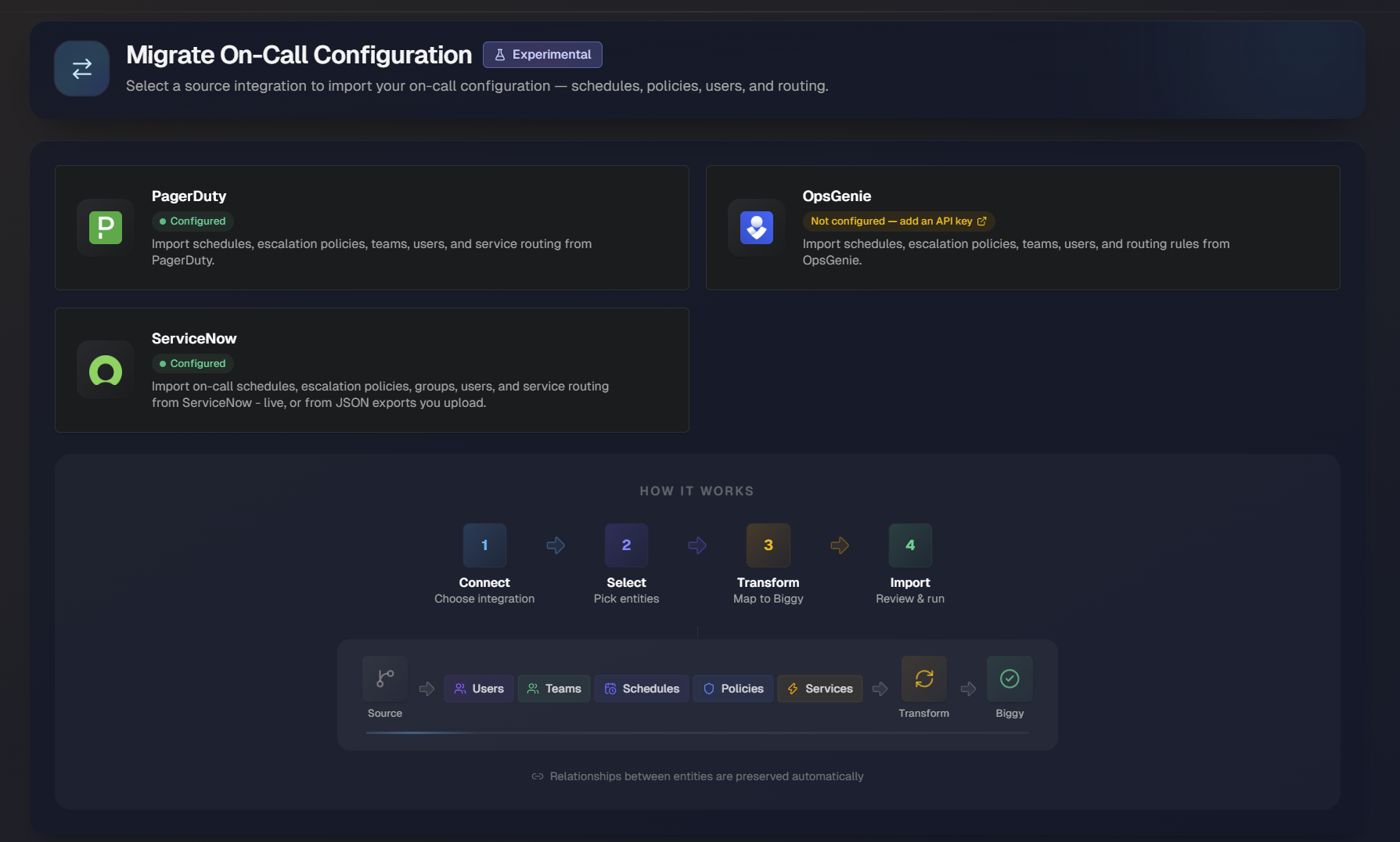The height and width of the screenshot is (842, 1400).
Task: Click ServiceNow's Configured status badge
Action: click(x=193, y=364)
